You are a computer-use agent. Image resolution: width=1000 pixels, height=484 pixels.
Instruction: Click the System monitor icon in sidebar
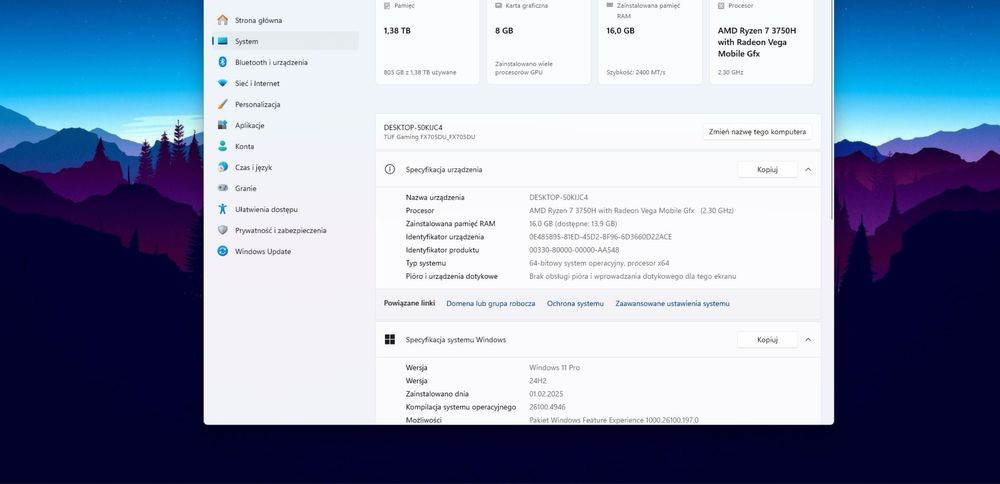[x=223, y=41]
